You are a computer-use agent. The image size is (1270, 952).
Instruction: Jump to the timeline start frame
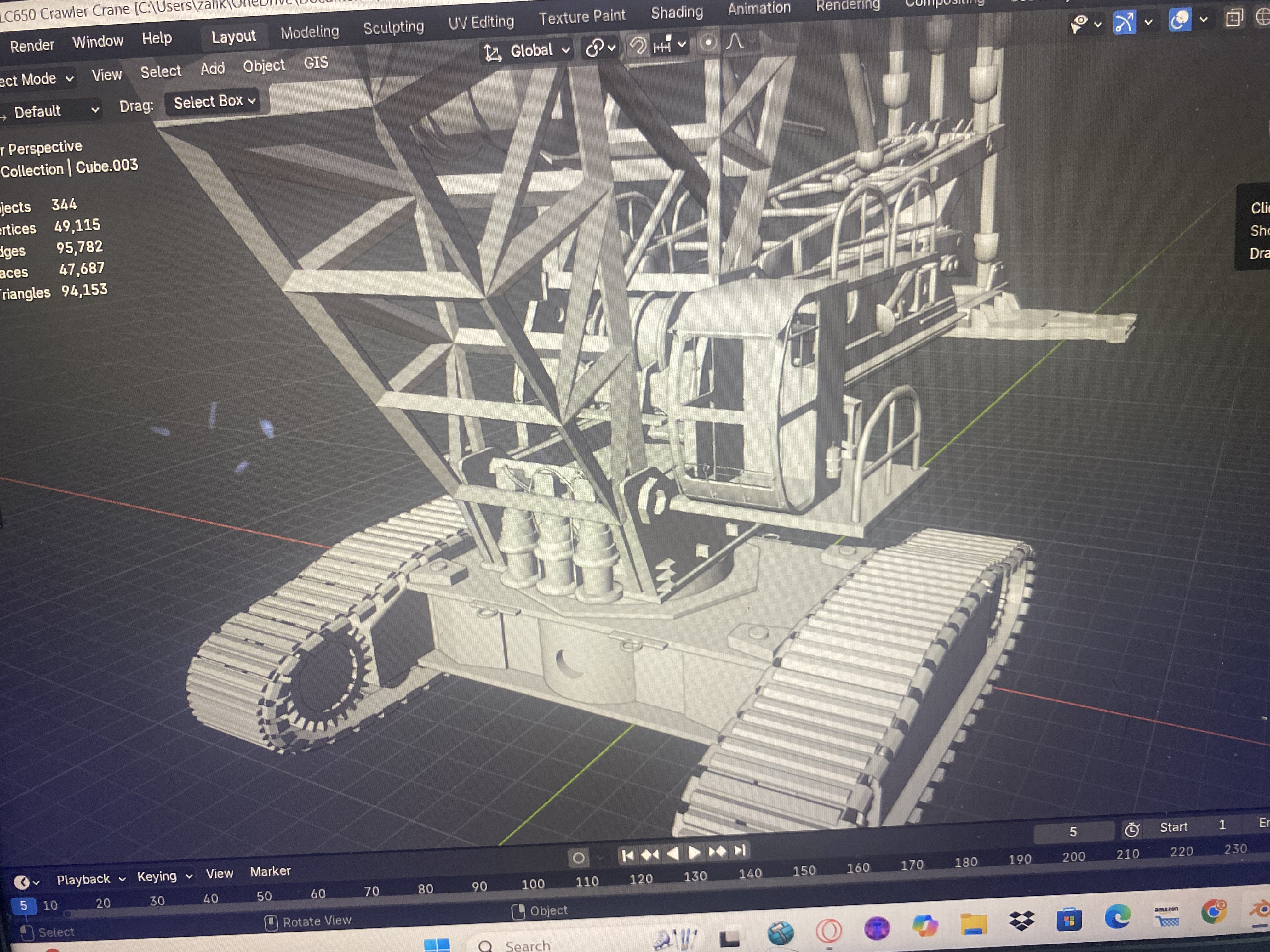coord(627,856)
